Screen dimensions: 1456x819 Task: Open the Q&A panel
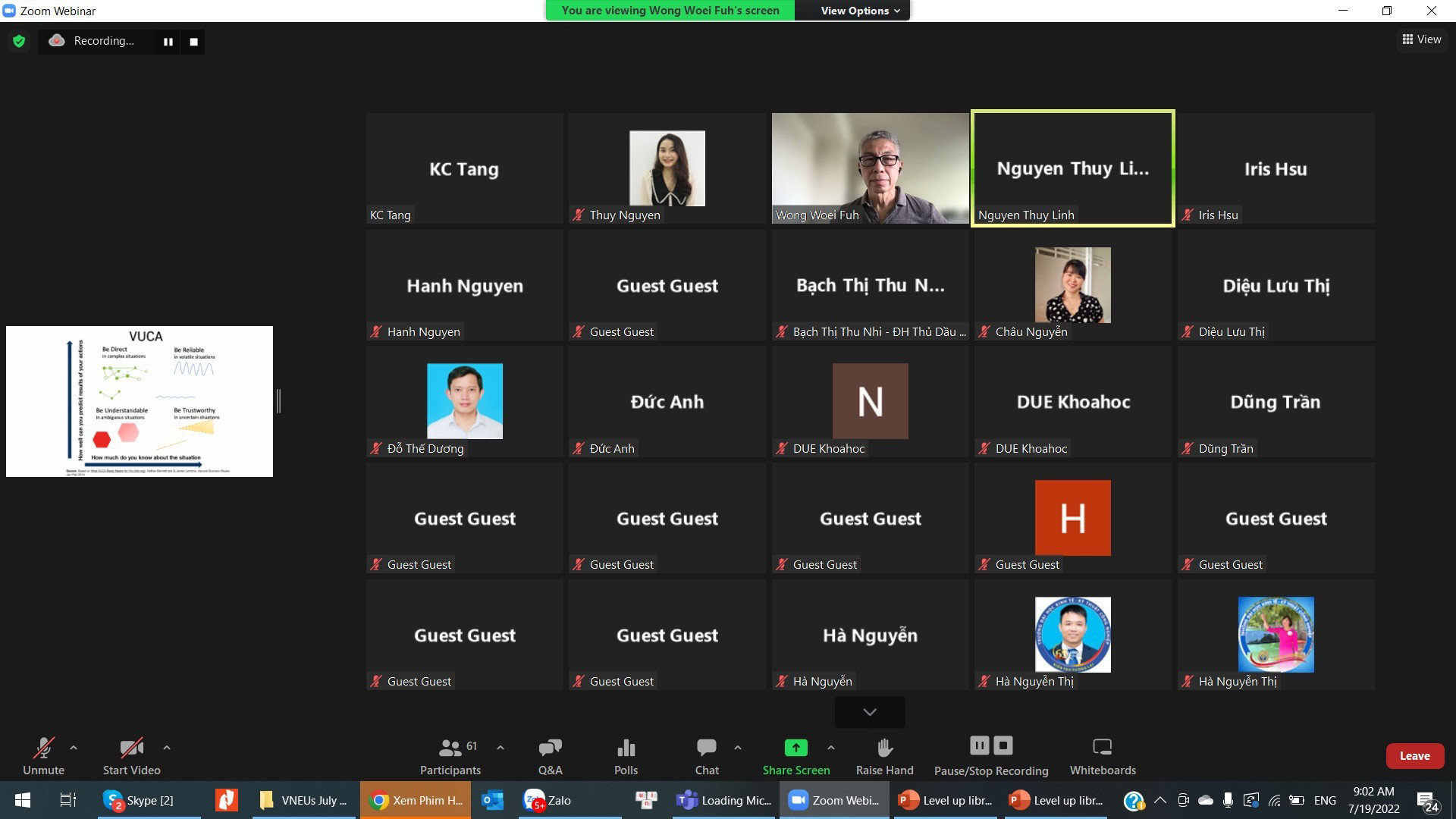(550, 757)
